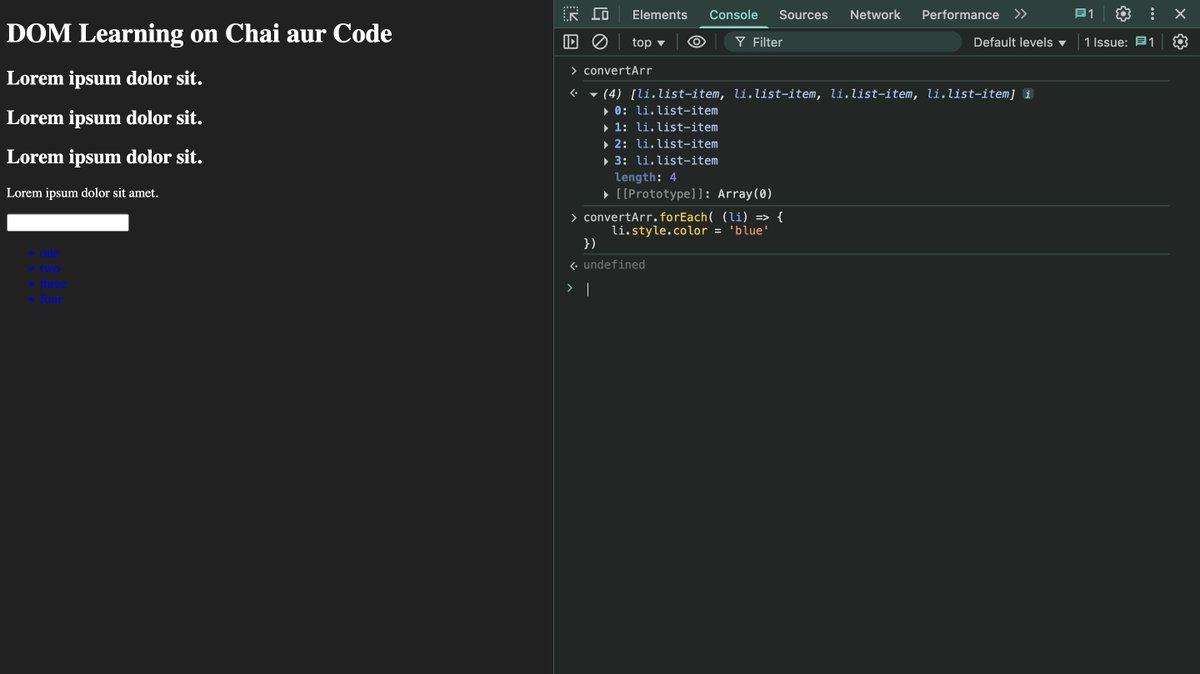
Task: Focus the console Filter input
Action: (x=842, y=42)
